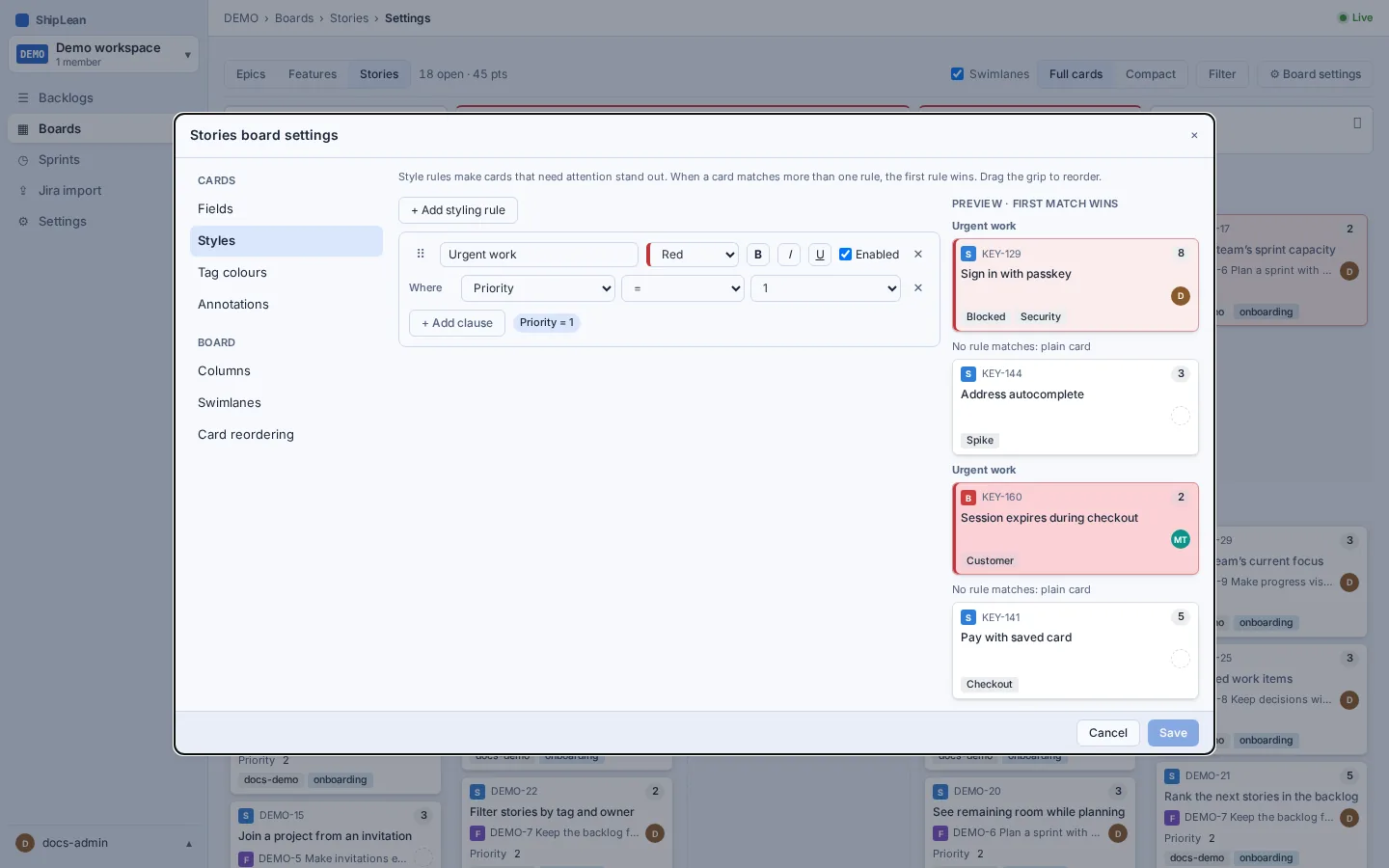The image size is (1389, 868).
Task: Open the Priority field dropdown
Action: pyautogui.click(x=538, y=288)
